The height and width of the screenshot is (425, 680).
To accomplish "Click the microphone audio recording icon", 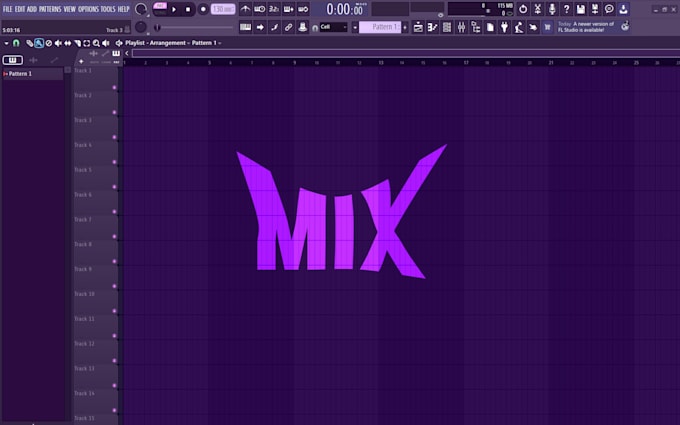I will 552,9.
